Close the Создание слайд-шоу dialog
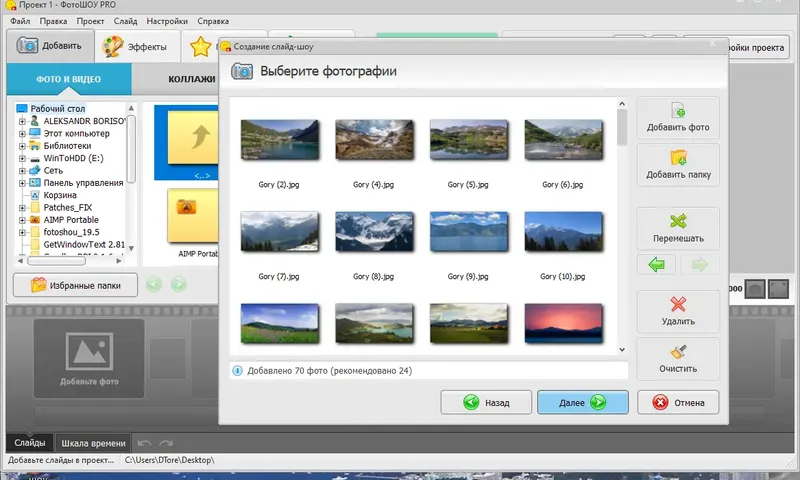 point(712,44)
